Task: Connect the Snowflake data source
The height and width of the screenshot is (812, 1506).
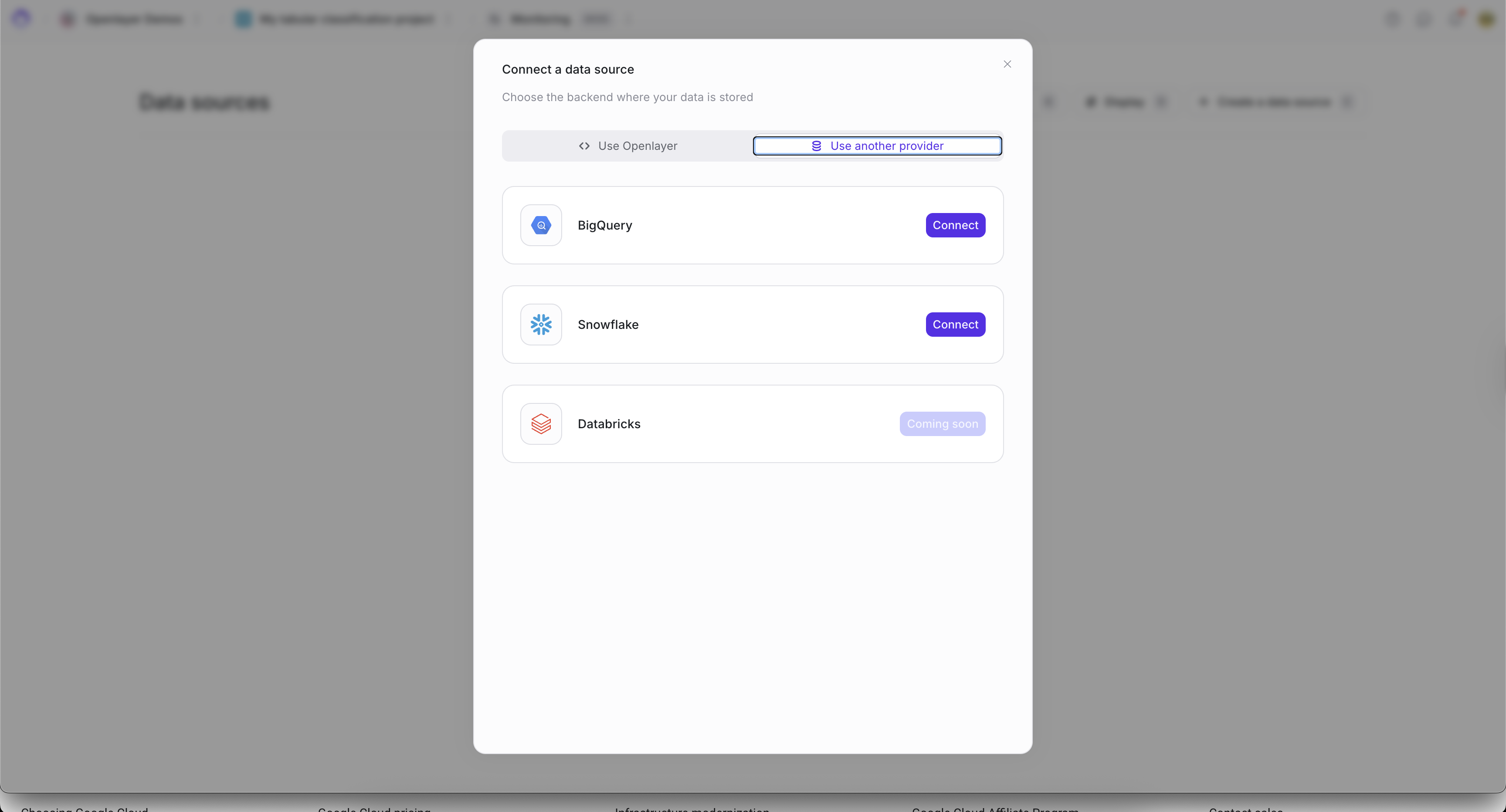Action: click(955, 325)
